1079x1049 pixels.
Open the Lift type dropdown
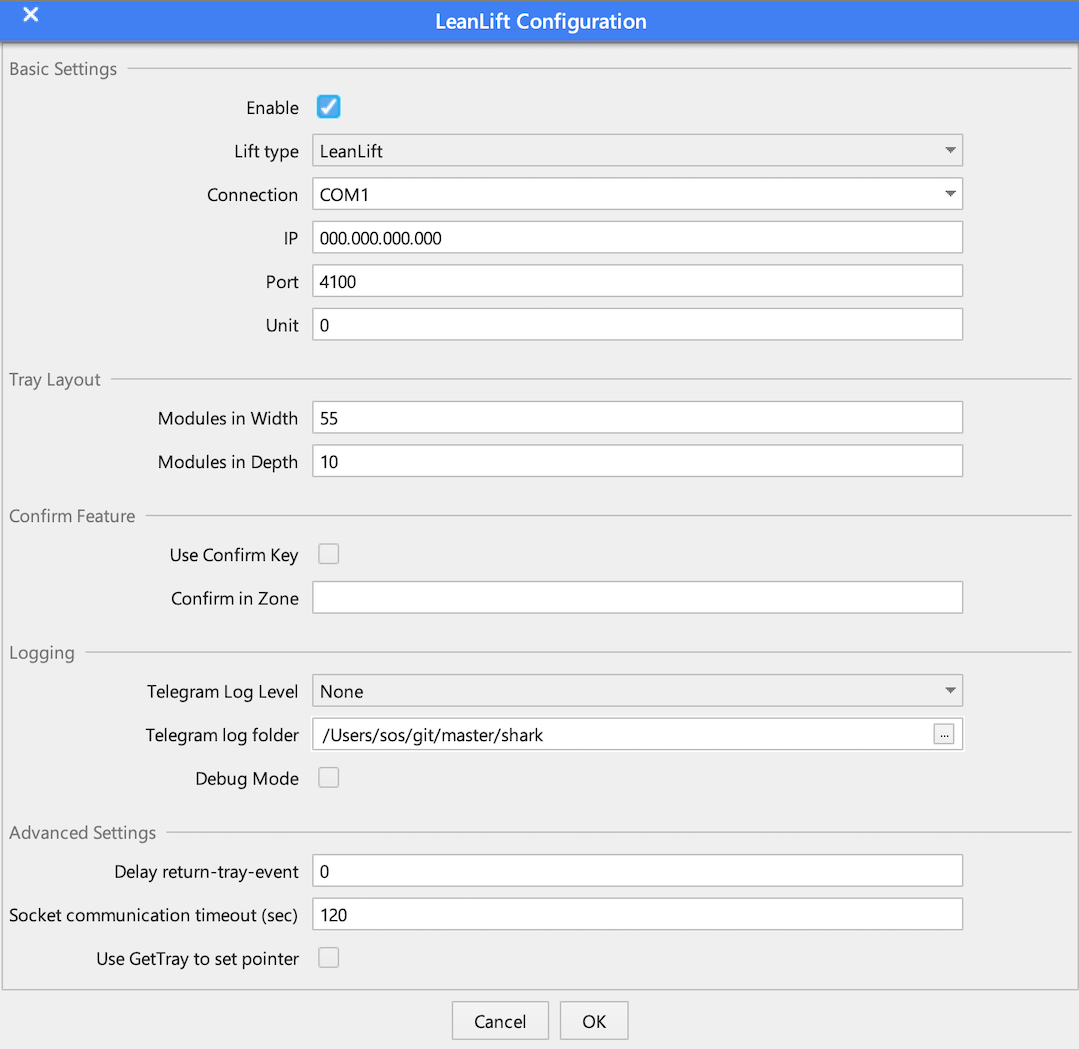tap(637, 151)
